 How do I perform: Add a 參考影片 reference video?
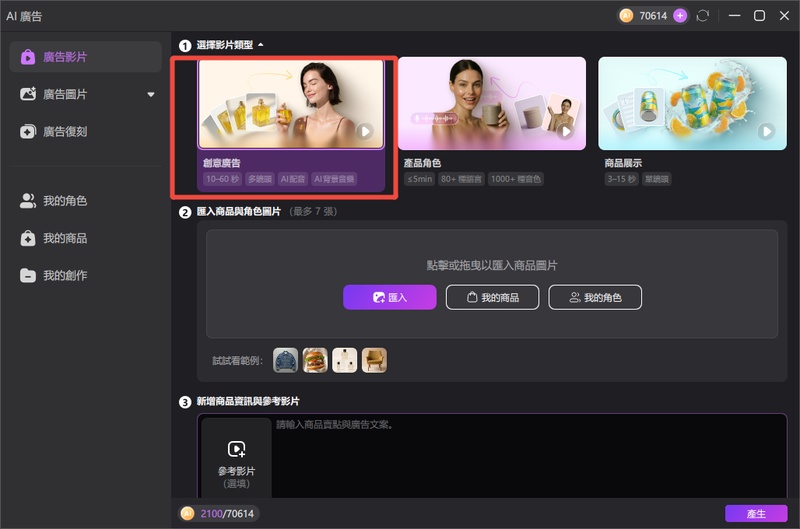point(236,458)
